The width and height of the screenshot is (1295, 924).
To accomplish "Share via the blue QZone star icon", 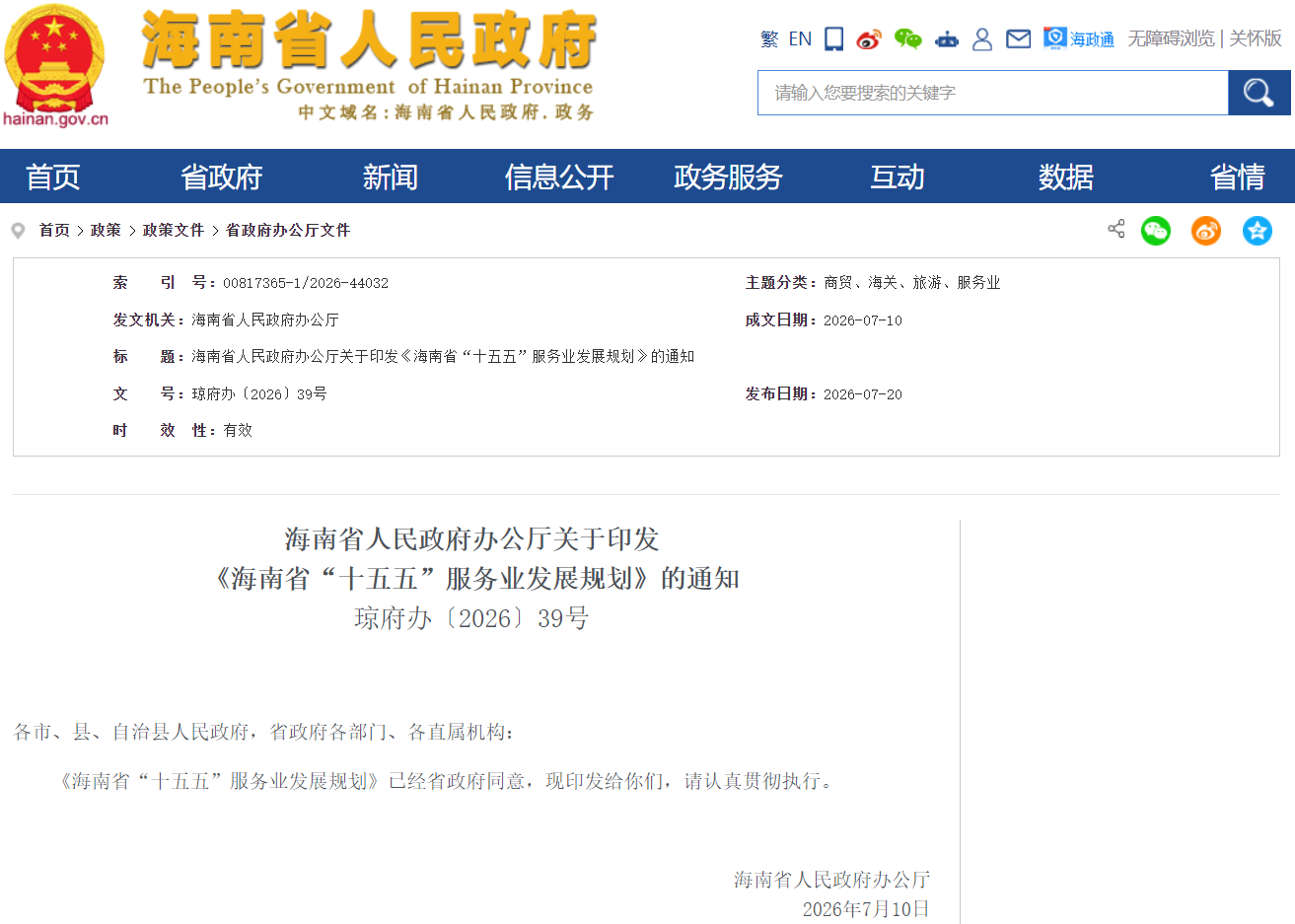I will (x=1258, y=231).
